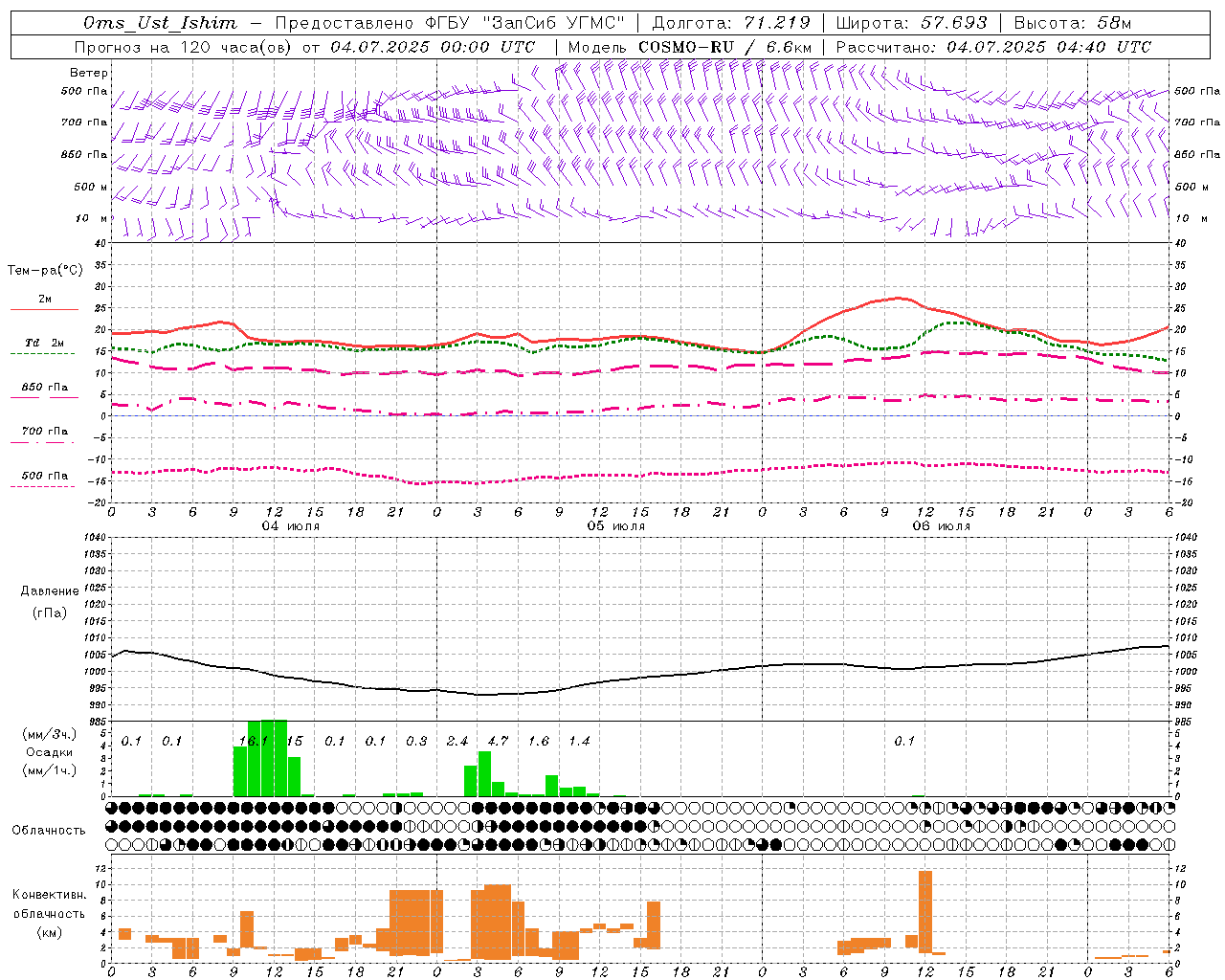This screenshot has height=980, width=1225.
Task: Click the tallest orange convective cloud bar on 06 июля
Action: click(x=924, y=911)
